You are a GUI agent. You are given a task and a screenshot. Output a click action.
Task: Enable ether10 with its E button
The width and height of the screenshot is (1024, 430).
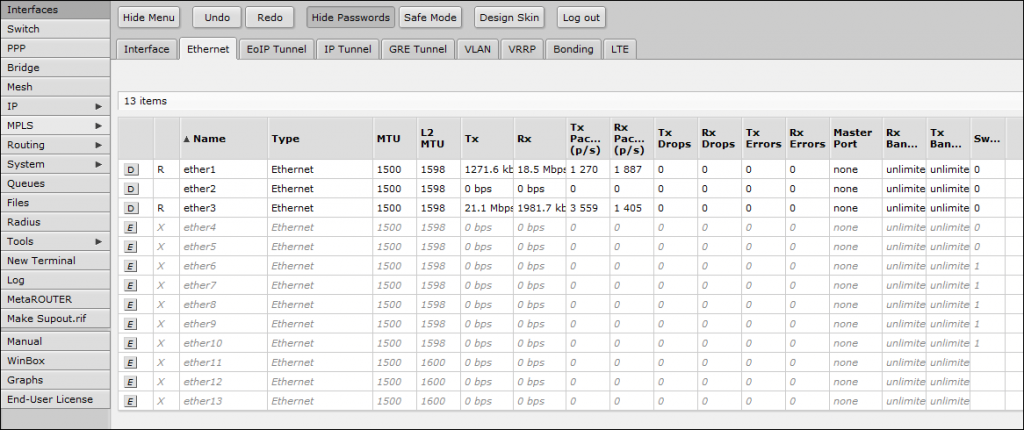pos(131,343)
